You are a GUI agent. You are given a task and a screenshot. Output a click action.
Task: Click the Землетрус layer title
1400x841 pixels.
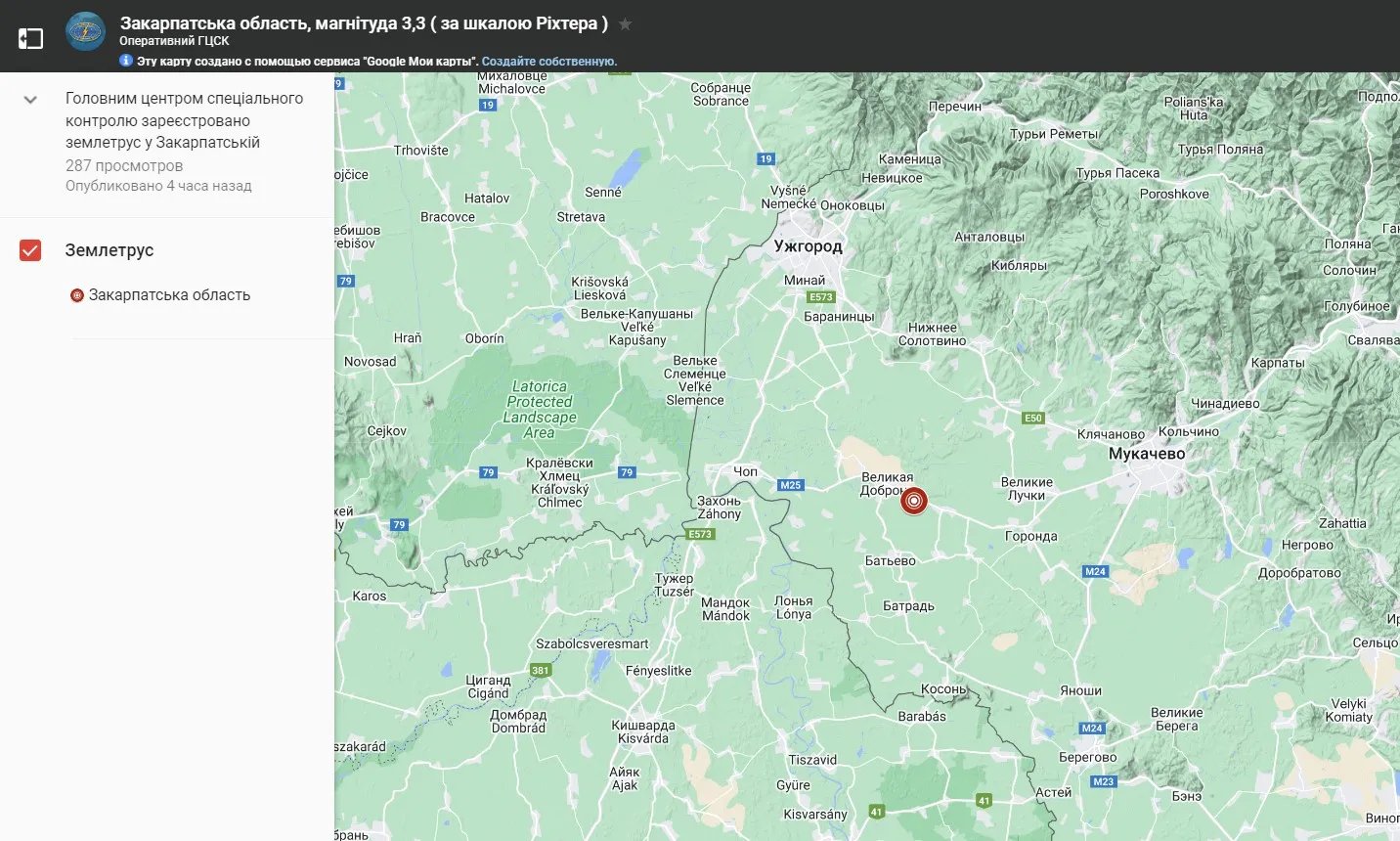click(x=109, y=250)
